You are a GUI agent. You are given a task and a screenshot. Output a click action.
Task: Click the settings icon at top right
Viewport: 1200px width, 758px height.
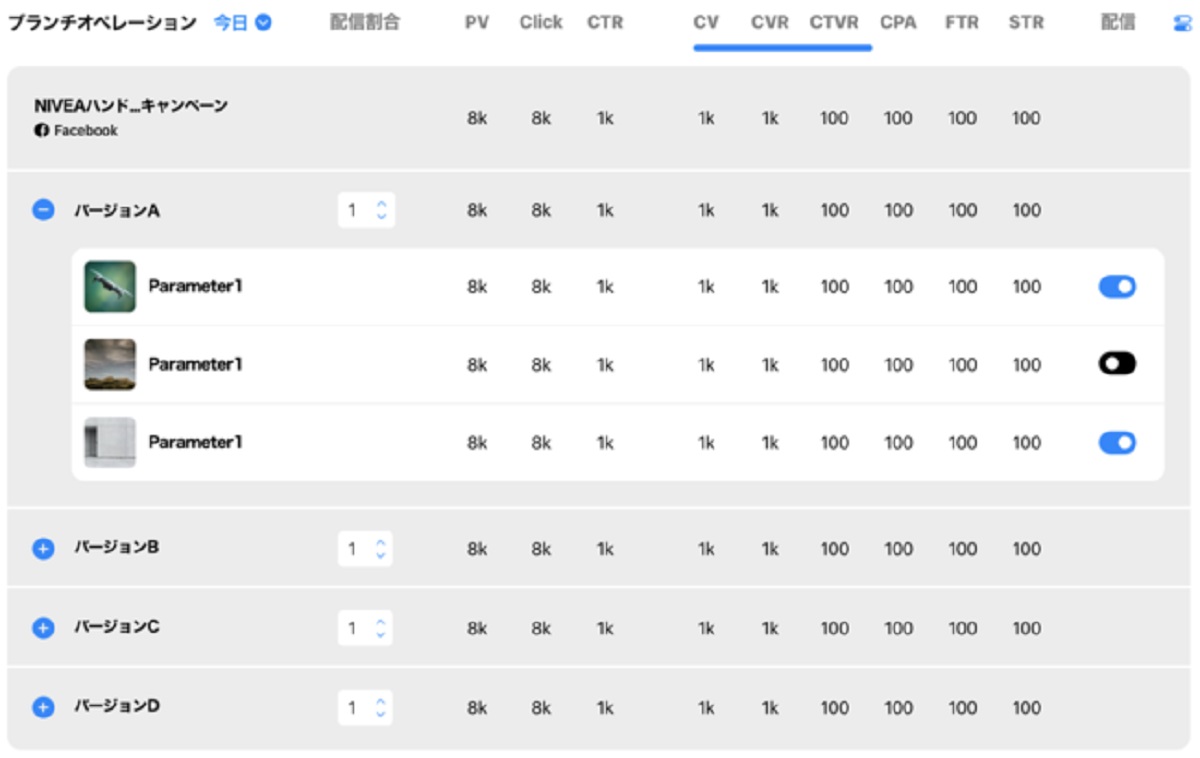(1182, 23)
